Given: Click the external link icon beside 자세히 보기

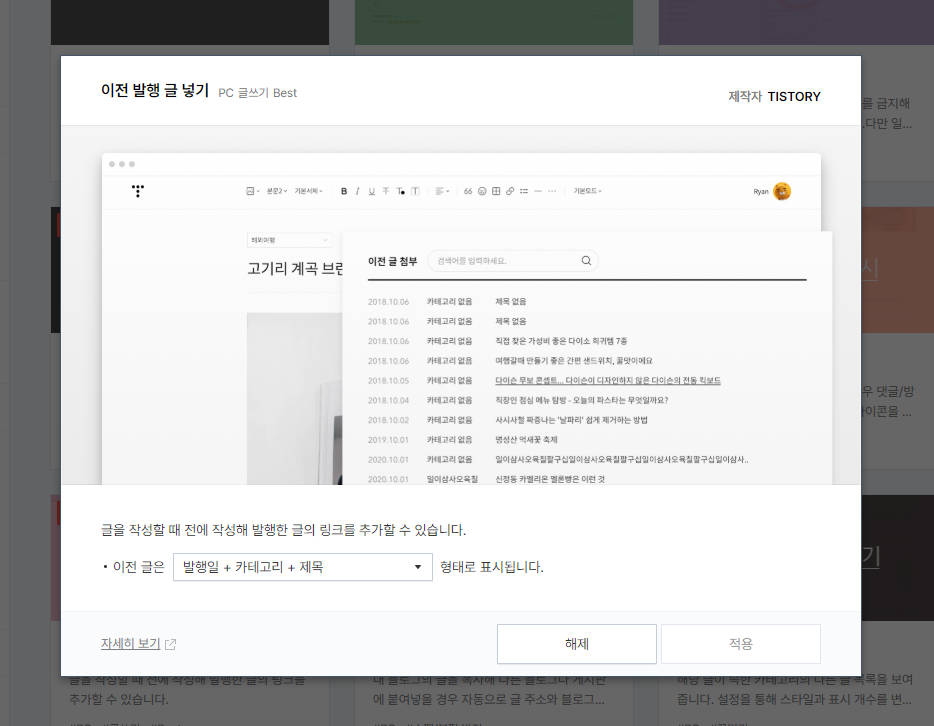Looking at the screenshot, I should (x=170, y=644).
